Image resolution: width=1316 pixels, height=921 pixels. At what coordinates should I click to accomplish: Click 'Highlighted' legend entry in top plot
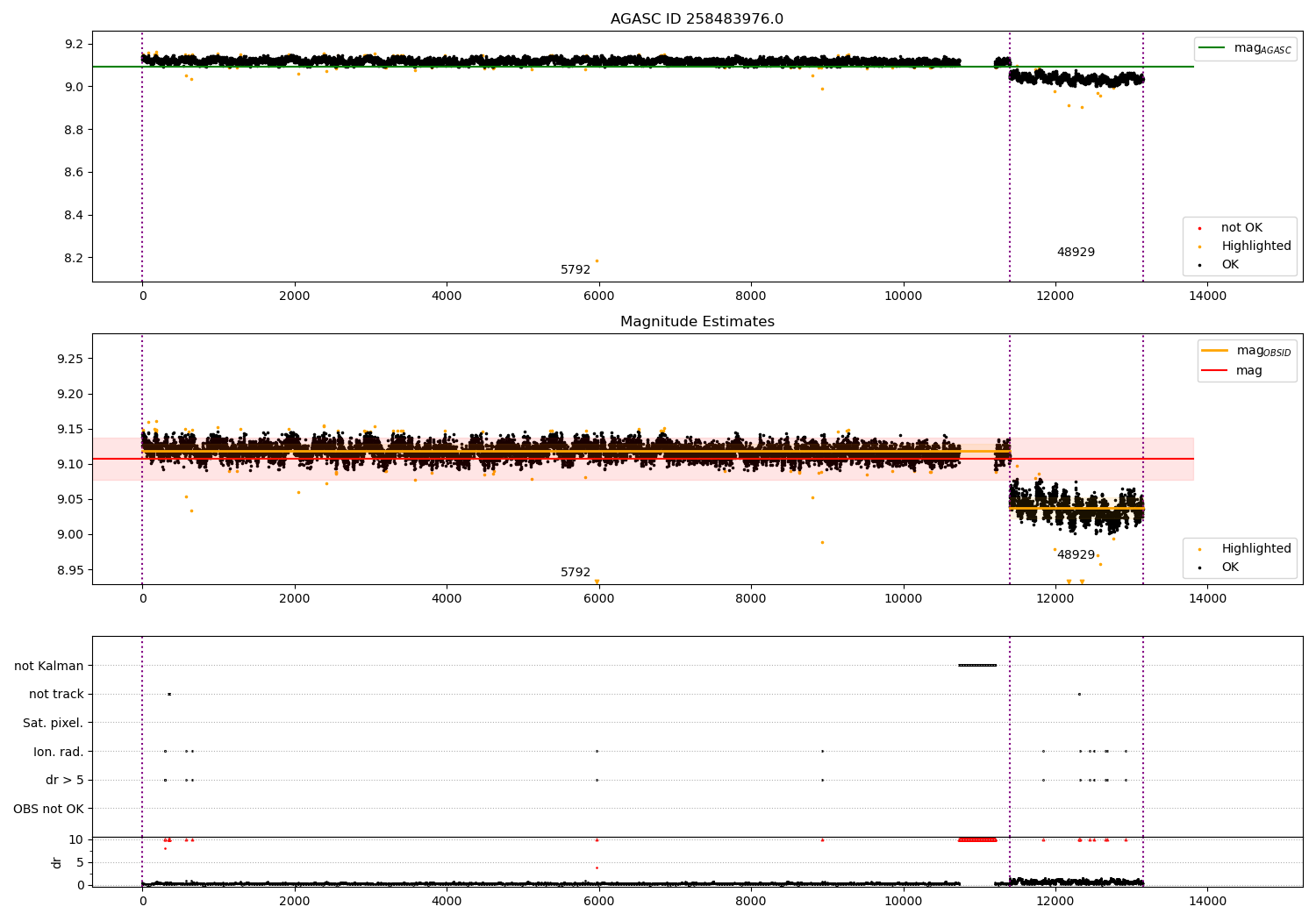[x=1255, y=246]
